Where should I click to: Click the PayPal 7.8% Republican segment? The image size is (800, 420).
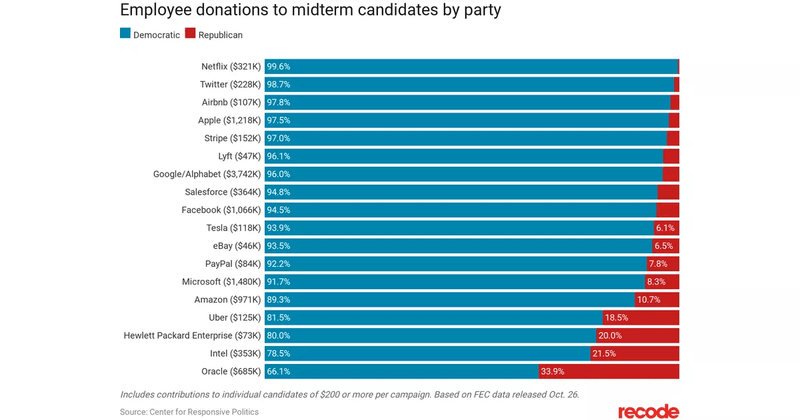click(662, 263)
